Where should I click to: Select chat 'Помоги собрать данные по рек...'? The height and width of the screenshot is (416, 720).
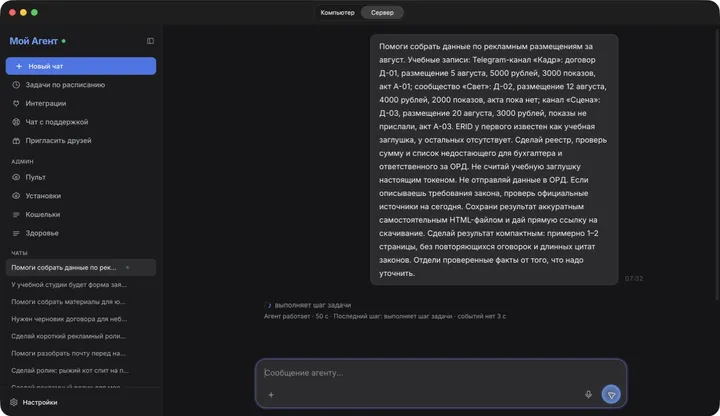click(x=81, y=268)
